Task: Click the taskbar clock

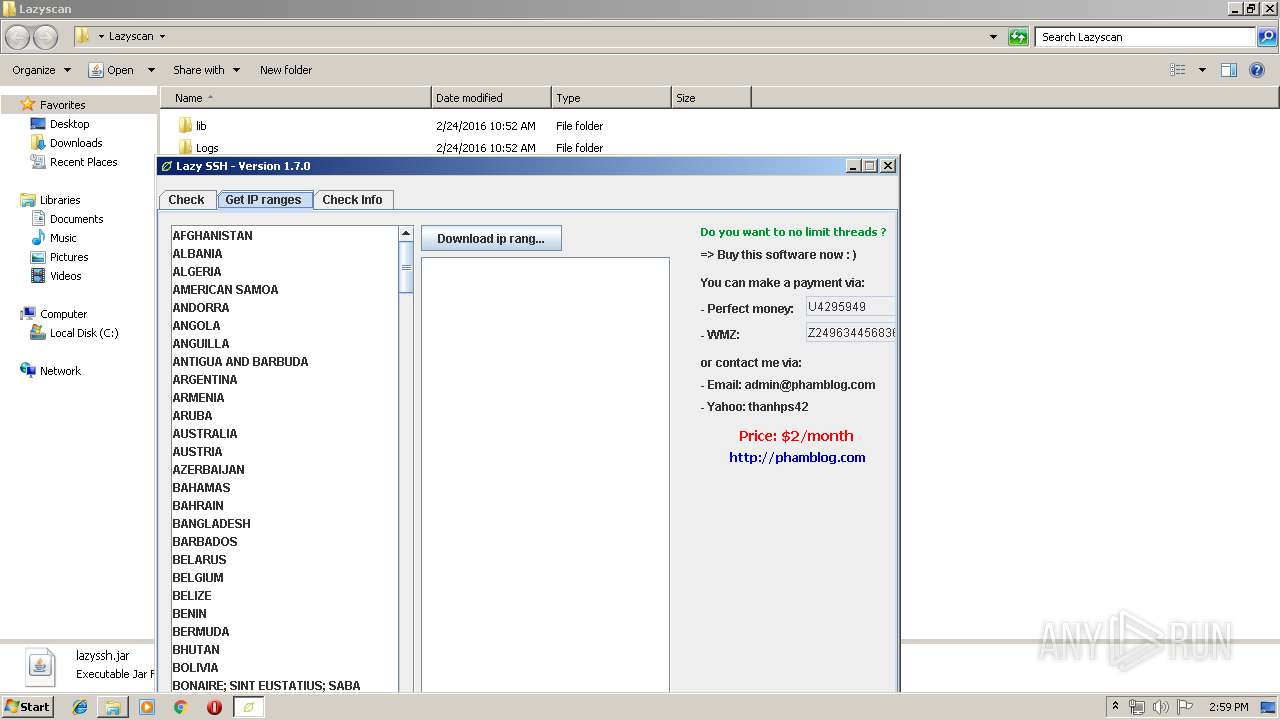Action: 1228,707
